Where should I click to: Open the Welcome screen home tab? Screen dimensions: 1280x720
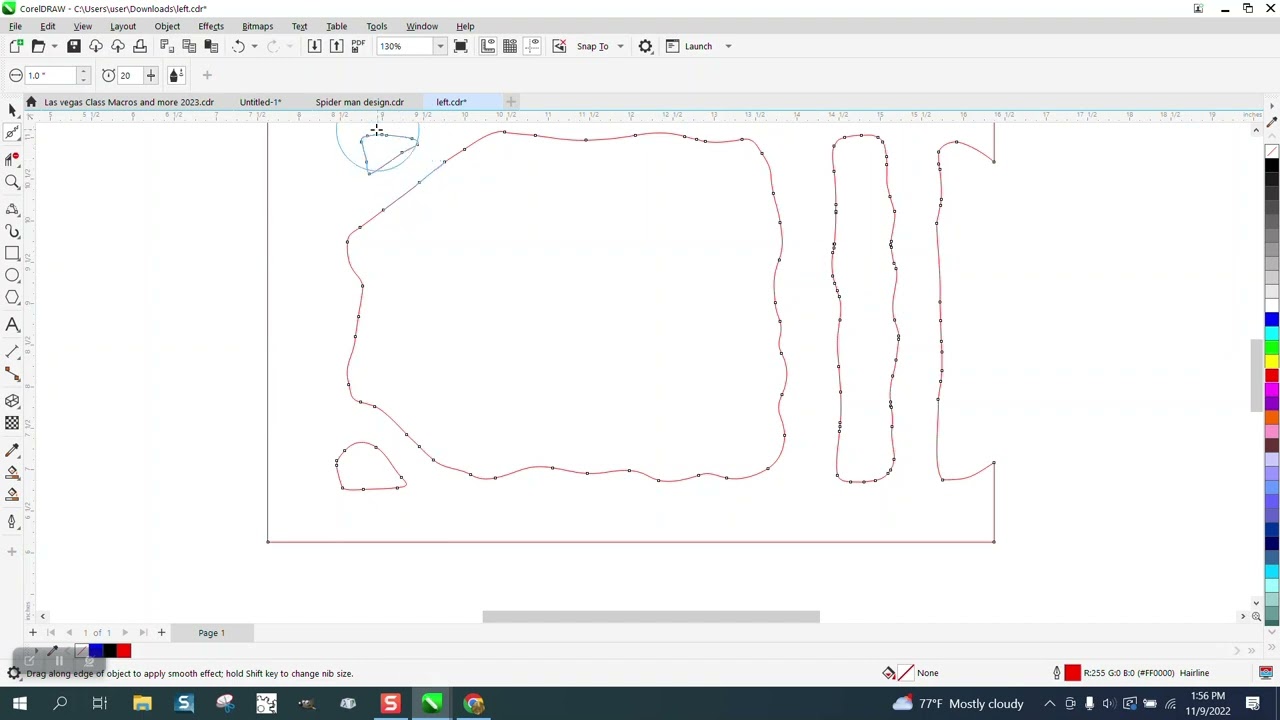coord(31,102)
